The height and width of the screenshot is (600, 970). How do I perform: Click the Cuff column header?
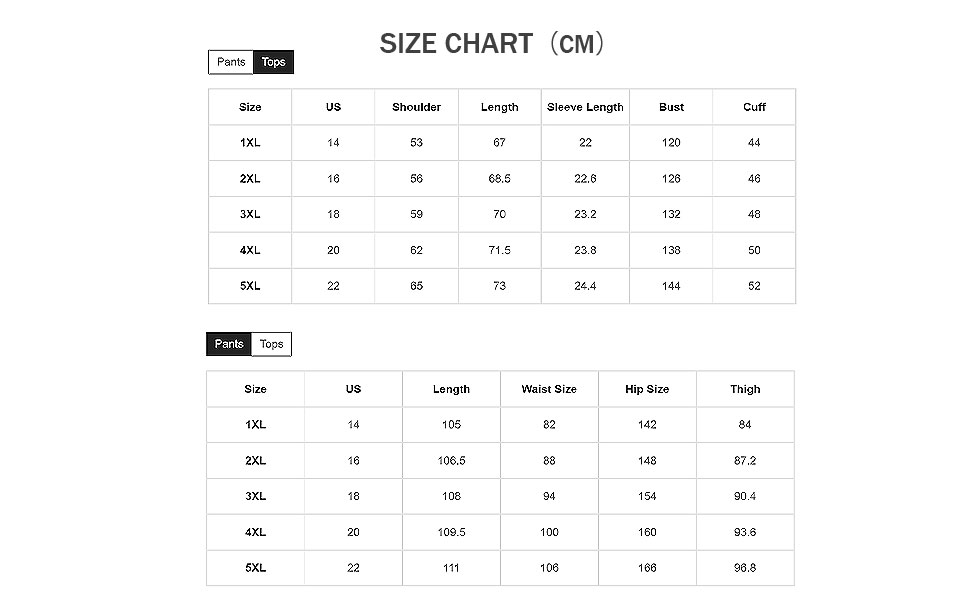coord(754,107)
